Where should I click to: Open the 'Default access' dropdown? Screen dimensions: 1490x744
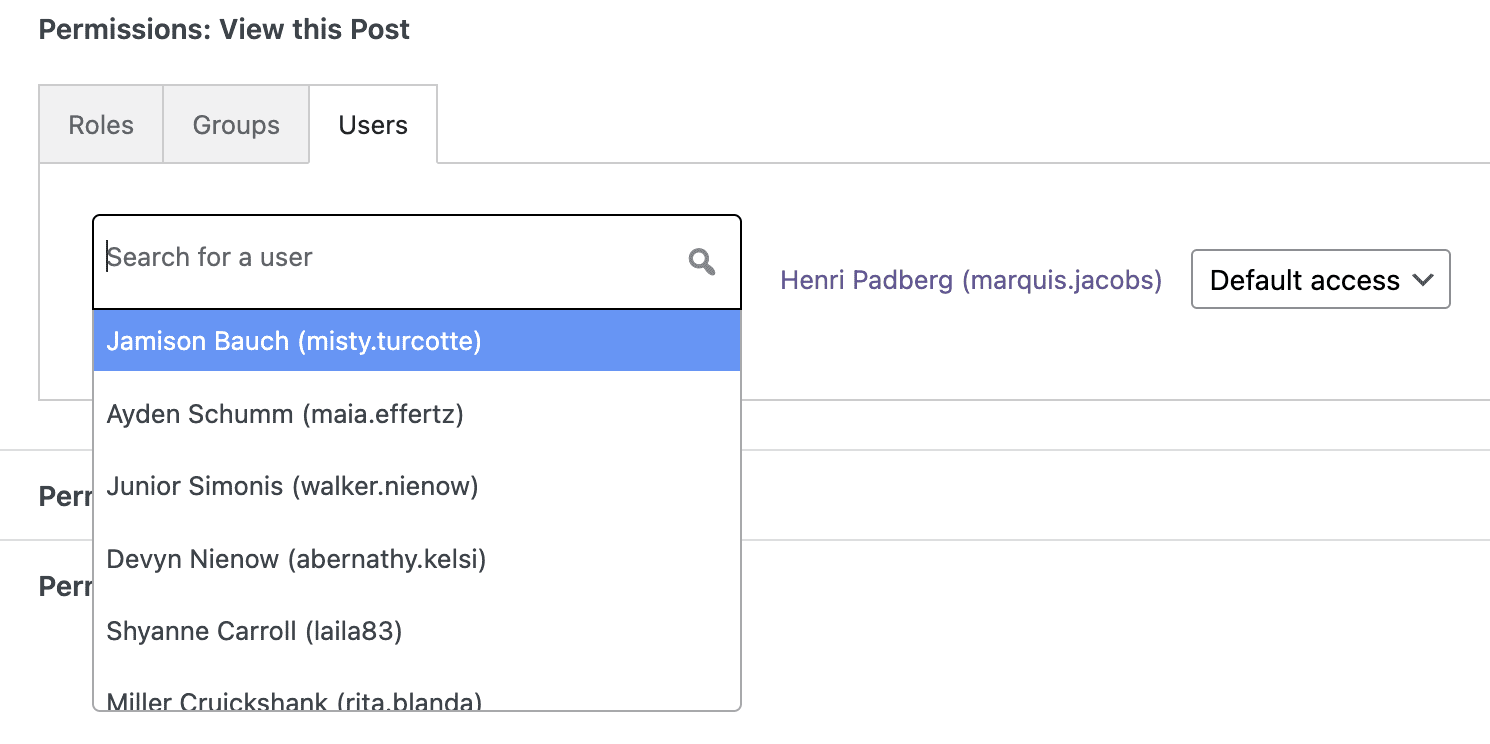pyautogui.click(x=1320, y=280)
